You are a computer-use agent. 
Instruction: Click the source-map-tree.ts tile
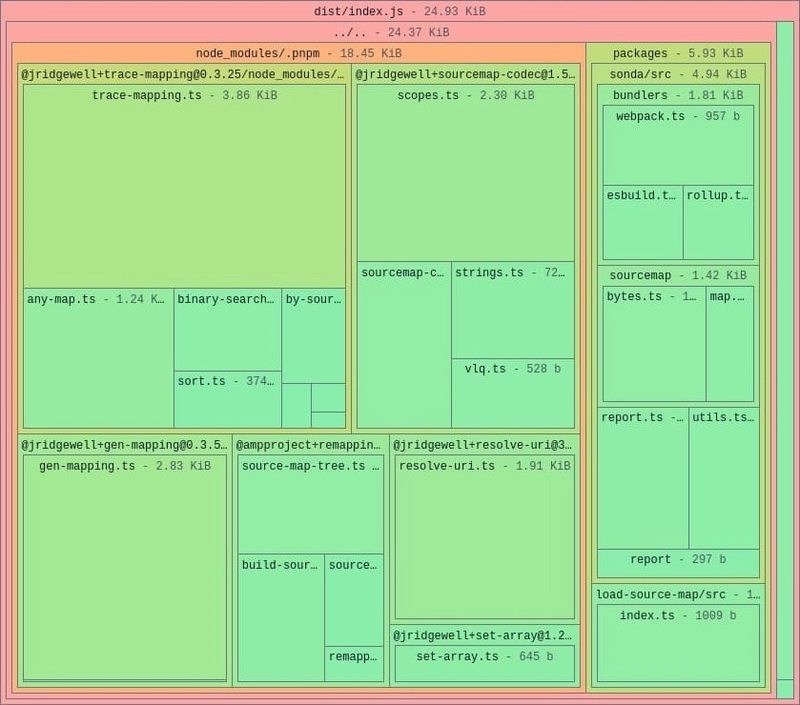point(310,507)
